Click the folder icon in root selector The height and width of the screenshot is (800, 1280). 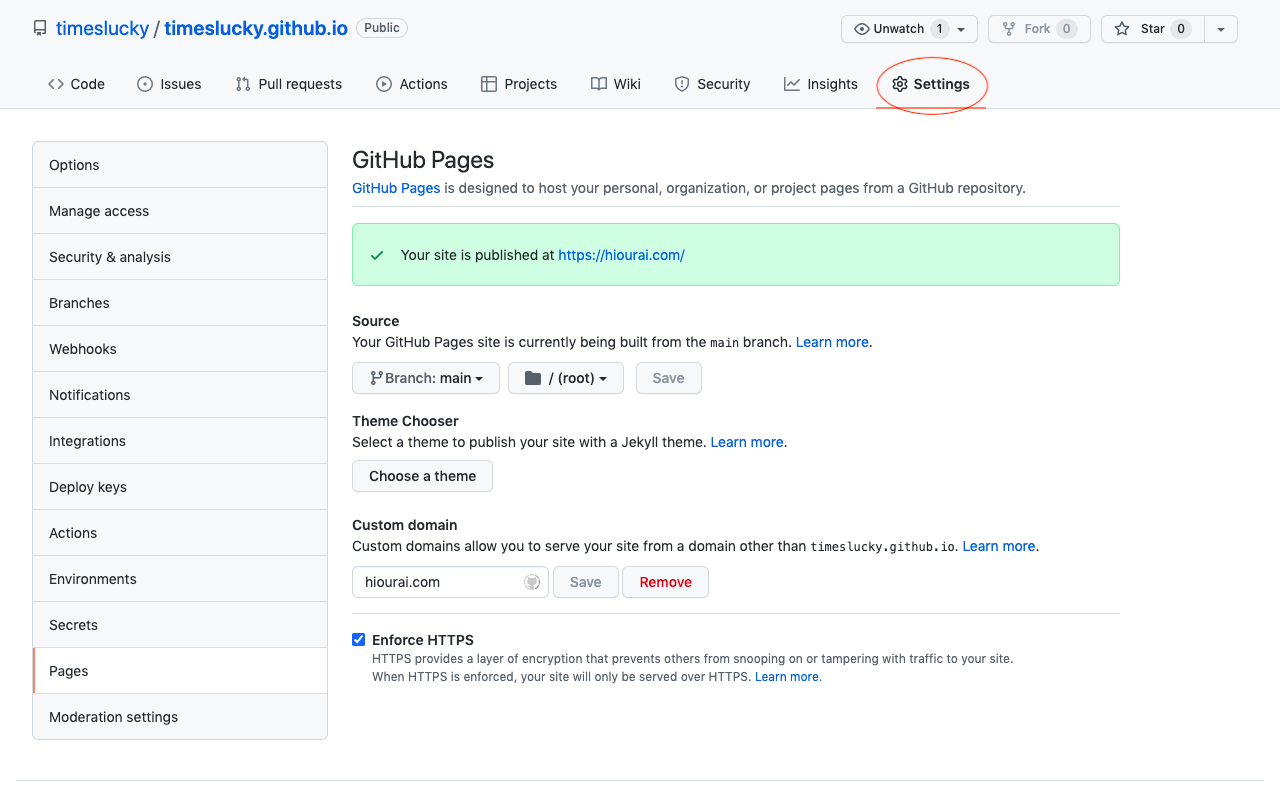click(x=533, y=378)
